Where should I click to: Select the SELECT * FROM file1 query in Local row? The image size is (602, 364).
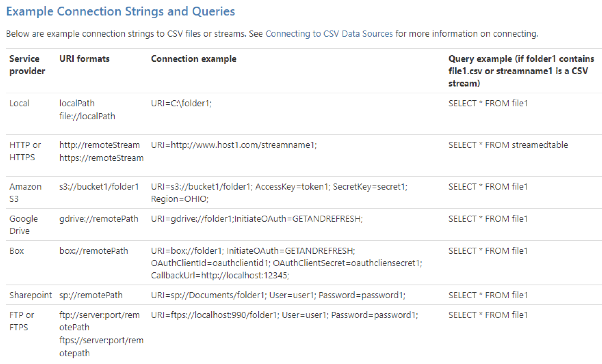(488, 103)
